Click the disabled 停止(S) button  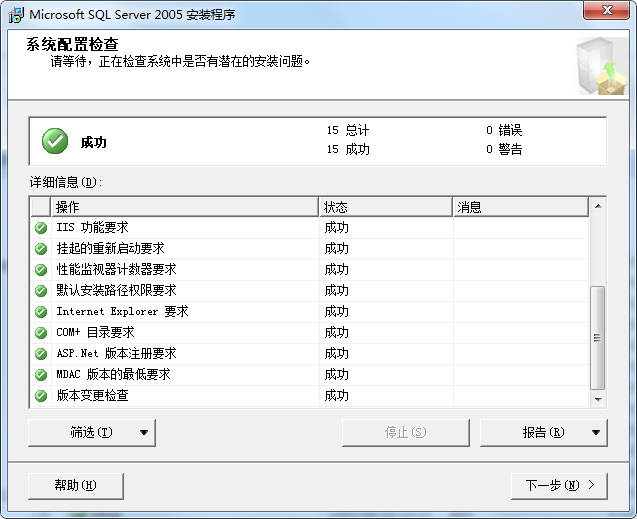pos(405,432)
